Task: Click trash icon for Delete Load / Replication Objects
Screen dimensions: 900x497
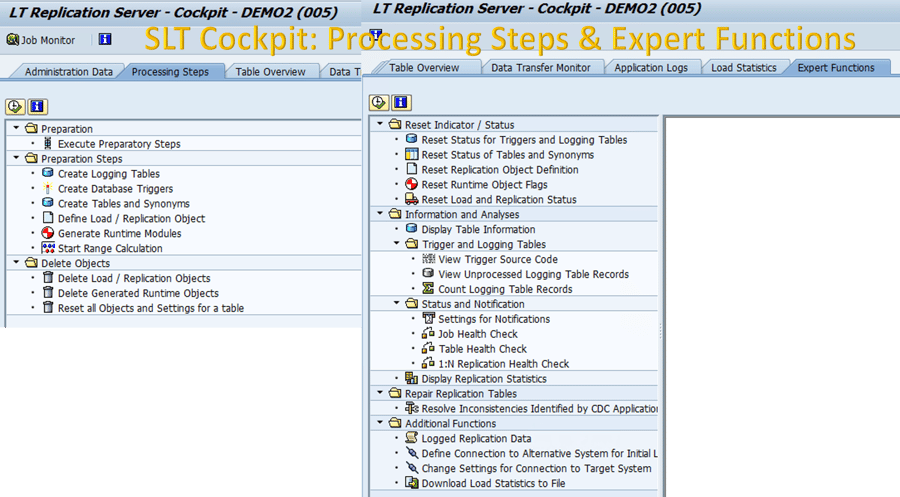Action: 48,278
